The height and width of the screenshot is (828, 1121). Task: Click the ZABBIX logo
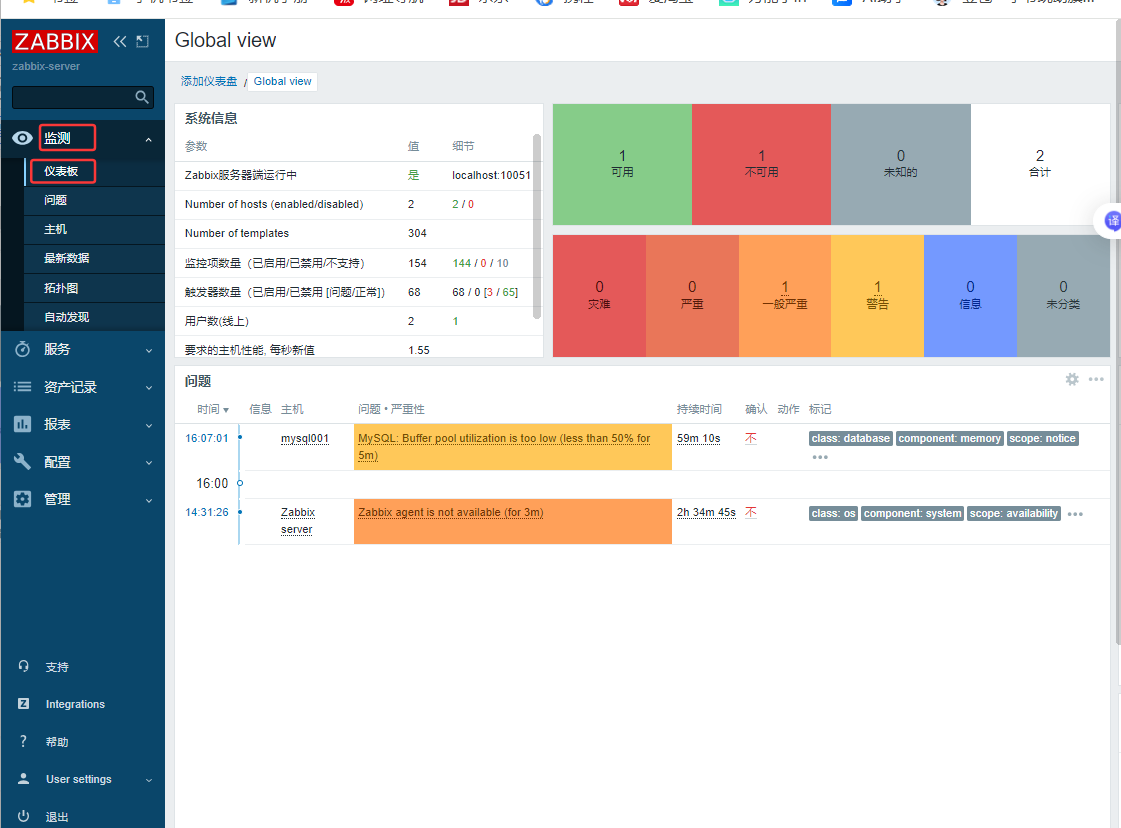(54, 41)
